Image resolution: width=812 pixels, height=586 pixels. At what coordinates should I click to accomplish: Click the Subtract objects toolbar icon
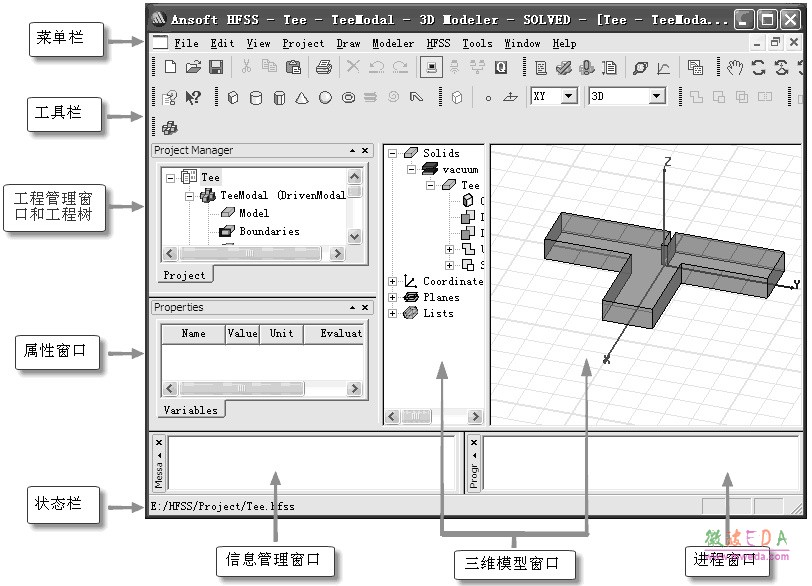[x=719, y=97]
